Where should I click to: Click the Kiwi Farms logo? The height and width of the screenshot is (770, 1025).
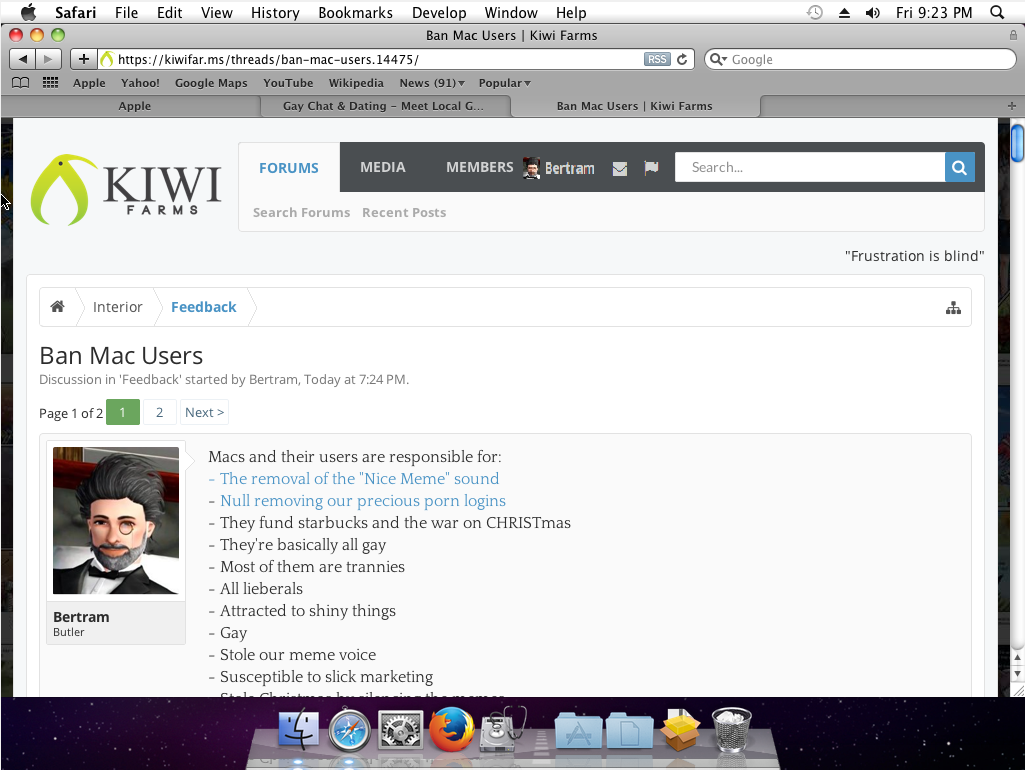(126, 190)
